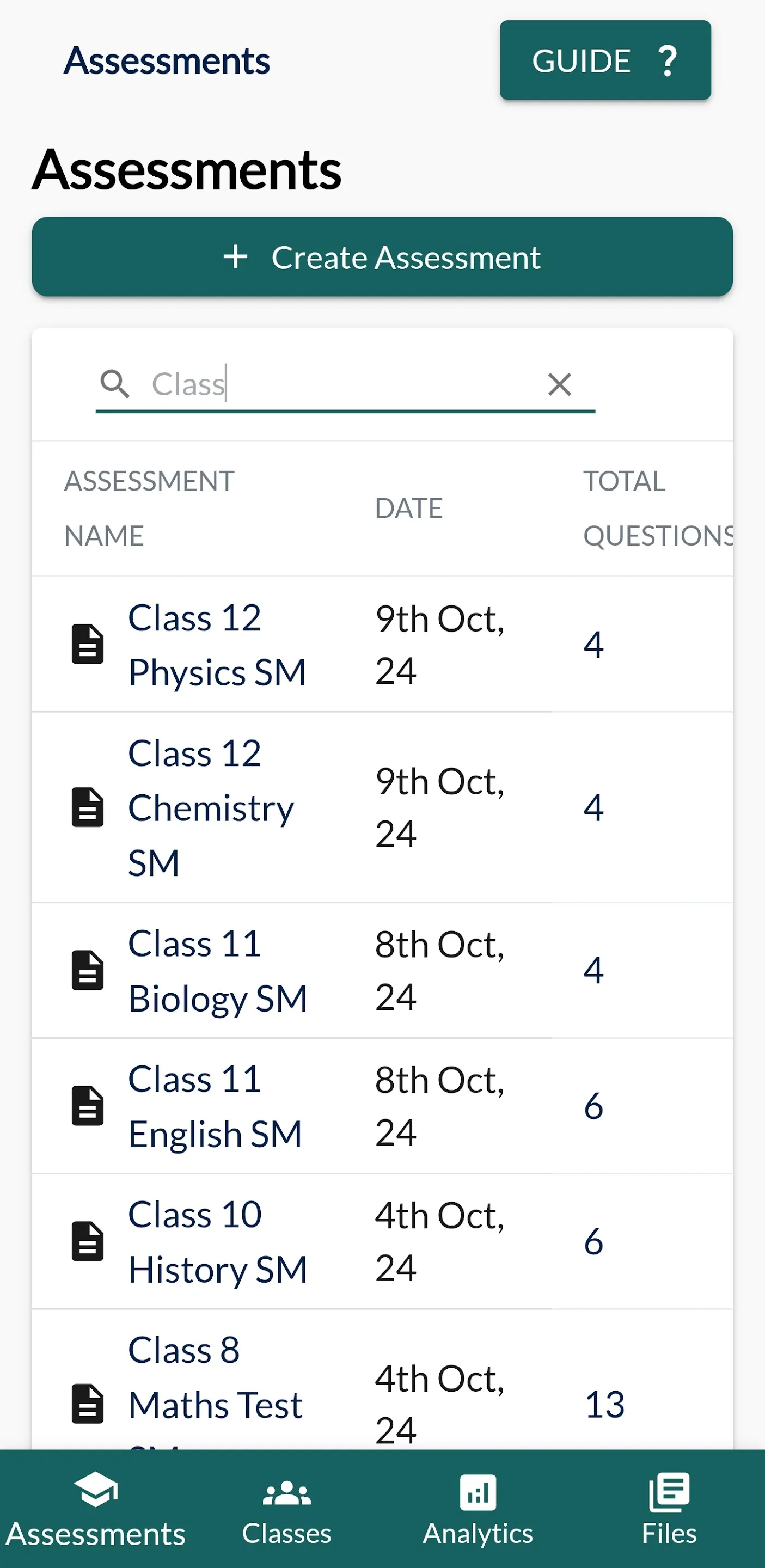Click document icon beside Class 10 History SM

(88, 1242)
